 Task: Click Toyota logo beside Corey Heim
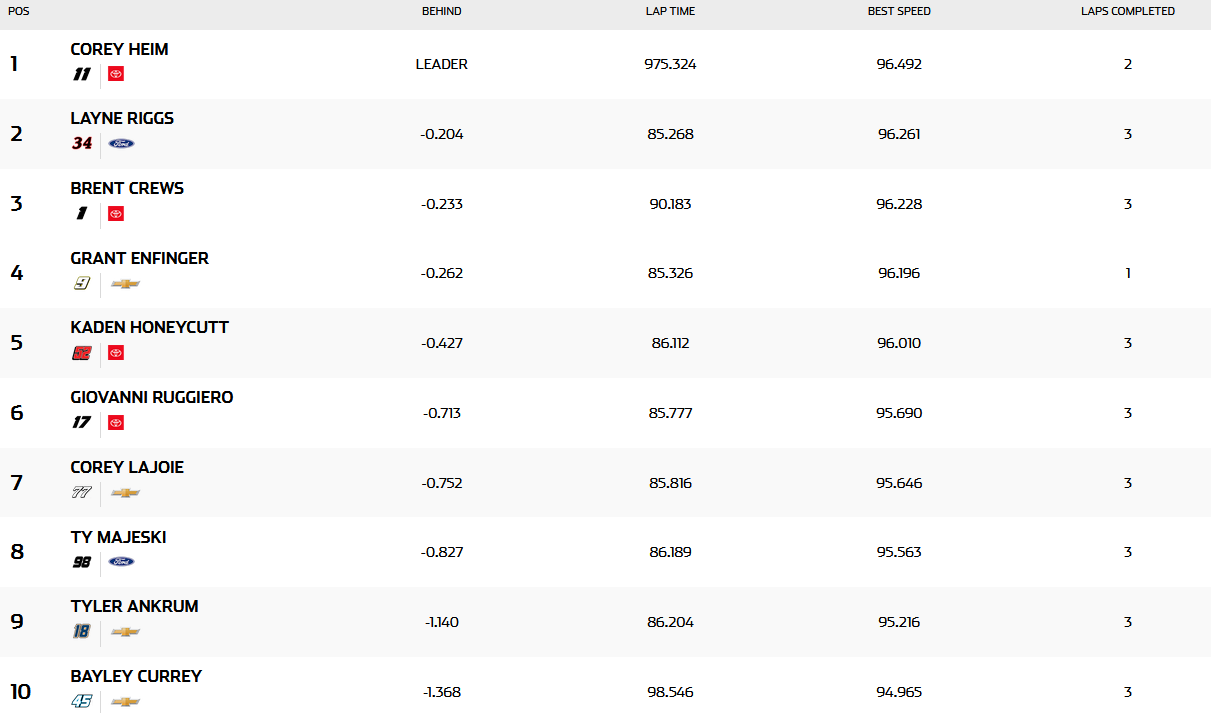point(116,74)
